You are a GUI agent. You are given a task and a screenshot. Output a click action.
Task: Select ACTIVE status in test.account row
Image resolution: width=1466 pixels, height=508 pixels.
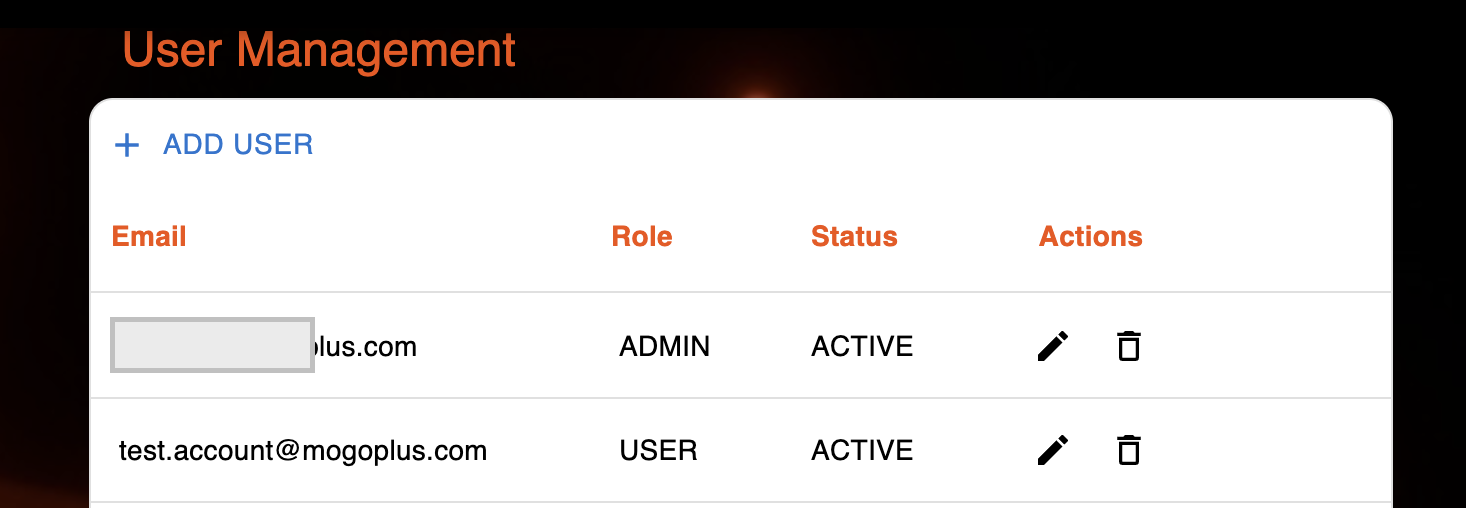tap(862, 451)
